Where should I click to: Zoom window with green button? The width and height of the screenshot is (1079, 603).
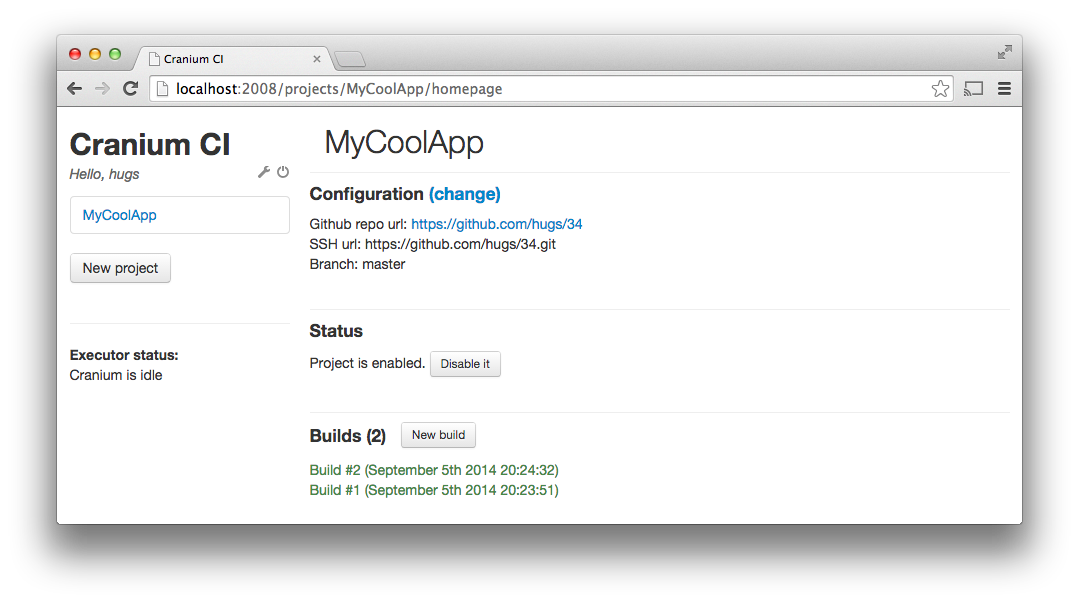pos(115,54)
